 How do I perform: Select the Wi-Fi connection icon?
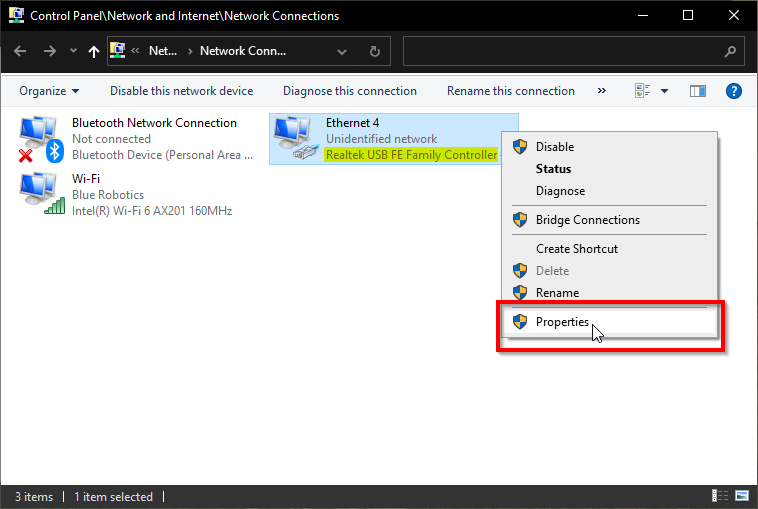click(x=42, y=193)
